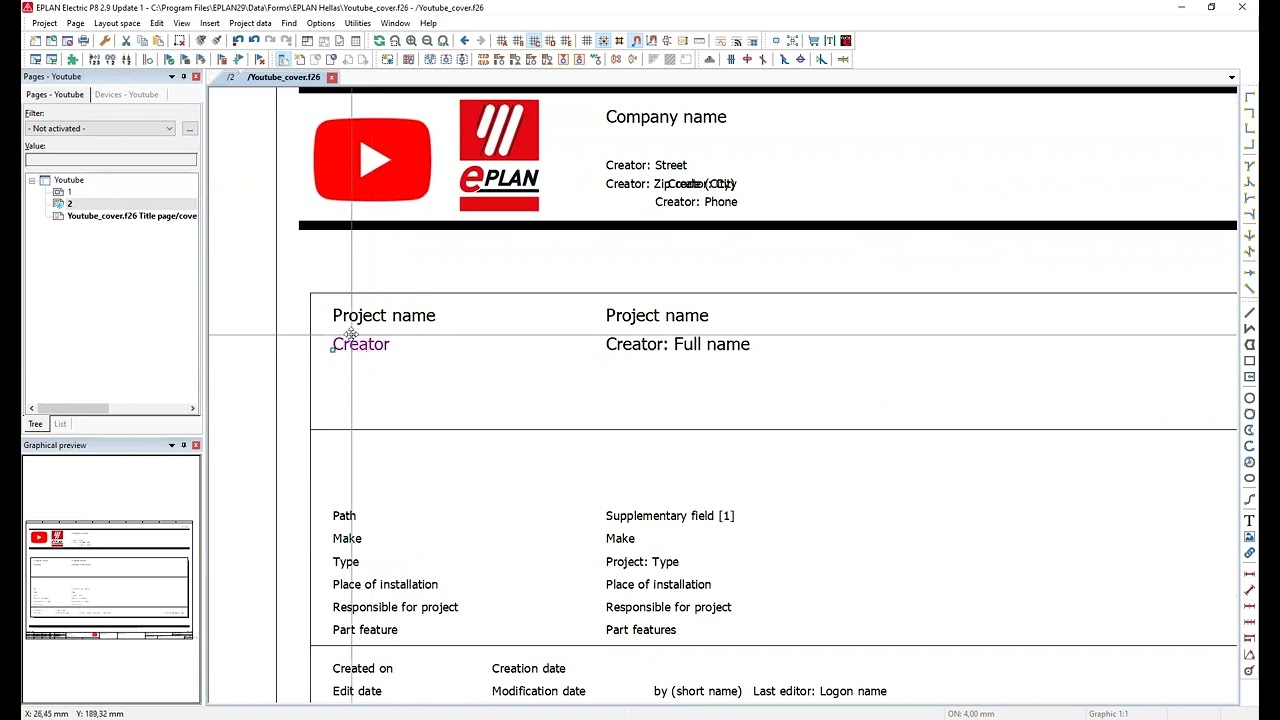Select the Line drawing tool
Screen dimensions: 1280x720
click(x=1250, y=313)
